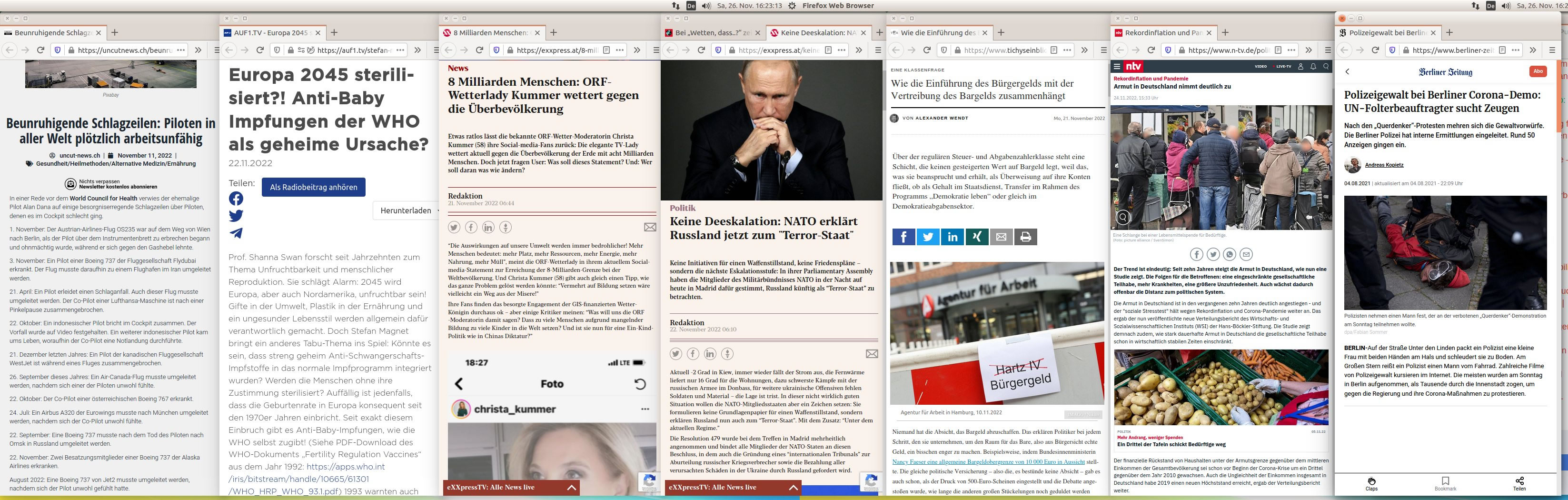
Task: Open tracking protection shield in uncutnews window
Action: (x=58, y=50)
